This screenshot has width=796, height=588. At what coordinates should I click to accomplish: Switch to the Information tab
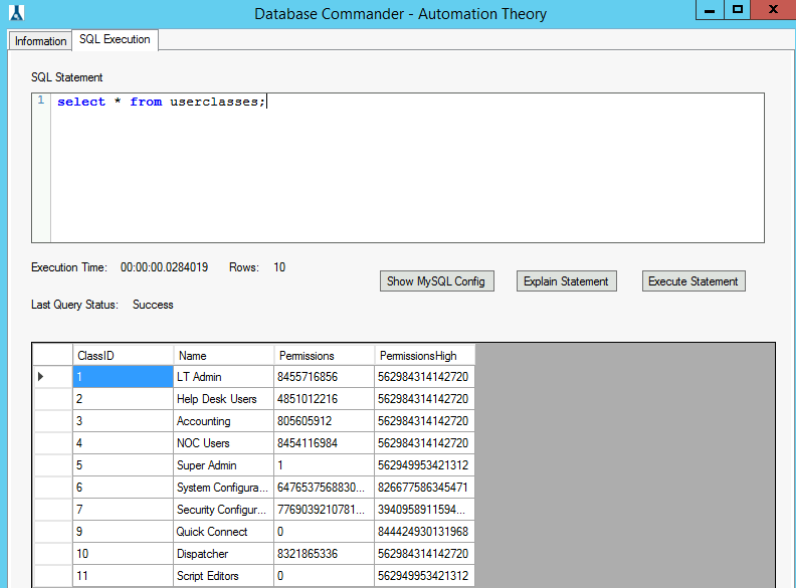pos(40,41)
